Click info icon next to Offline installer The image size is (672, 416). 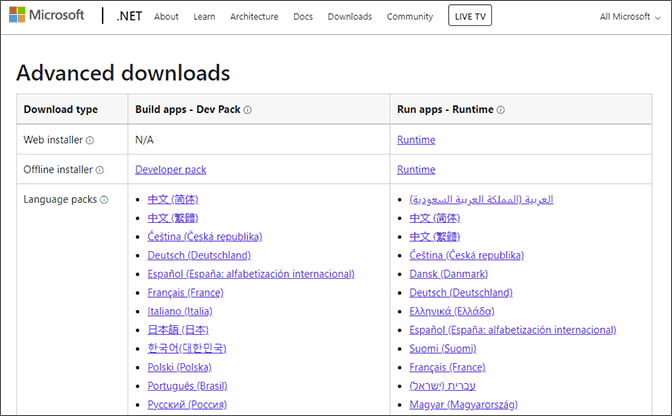tap(100, 170)
